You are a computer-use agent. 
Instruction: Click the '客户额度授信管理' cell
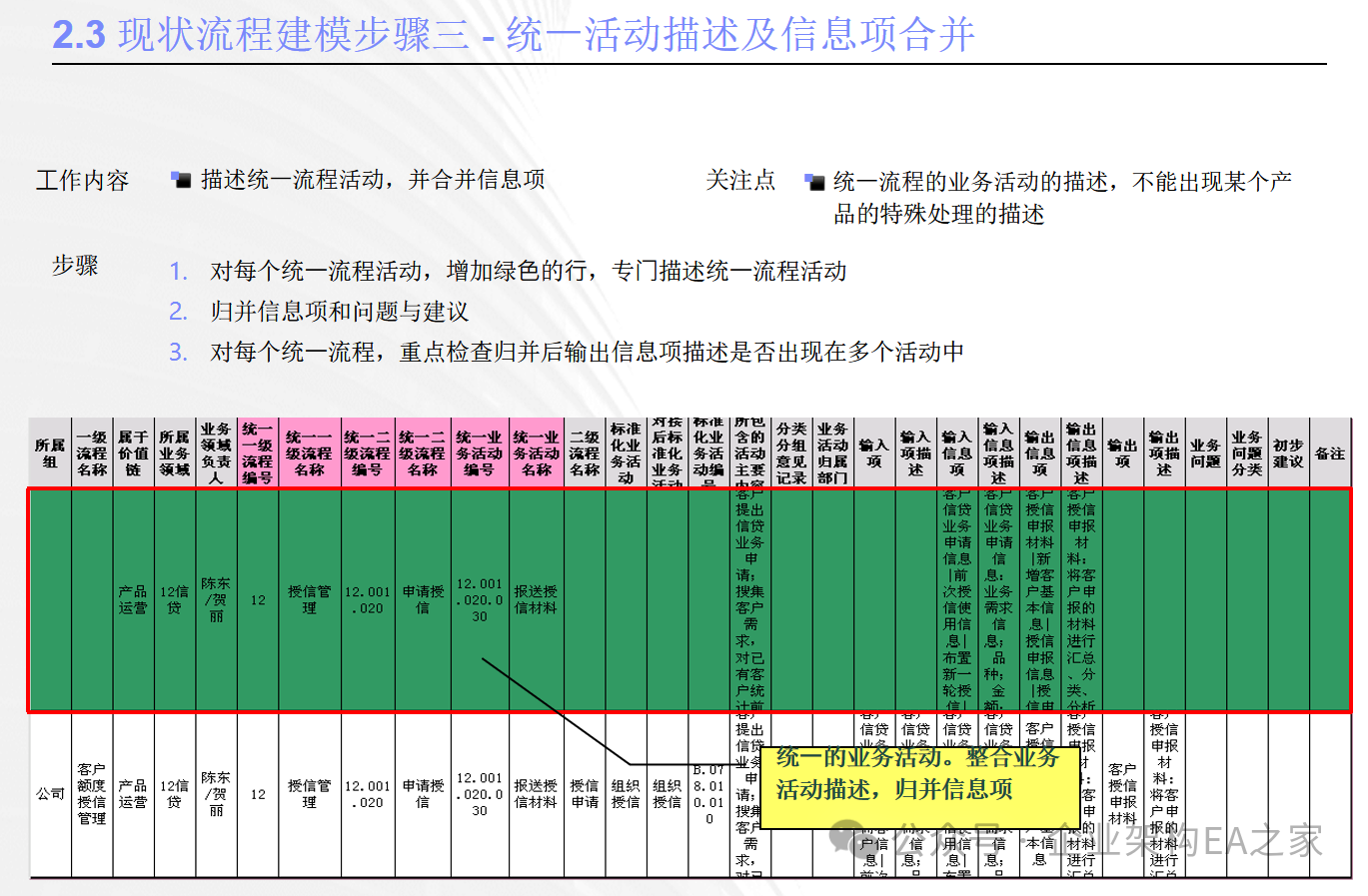(92, 794)
